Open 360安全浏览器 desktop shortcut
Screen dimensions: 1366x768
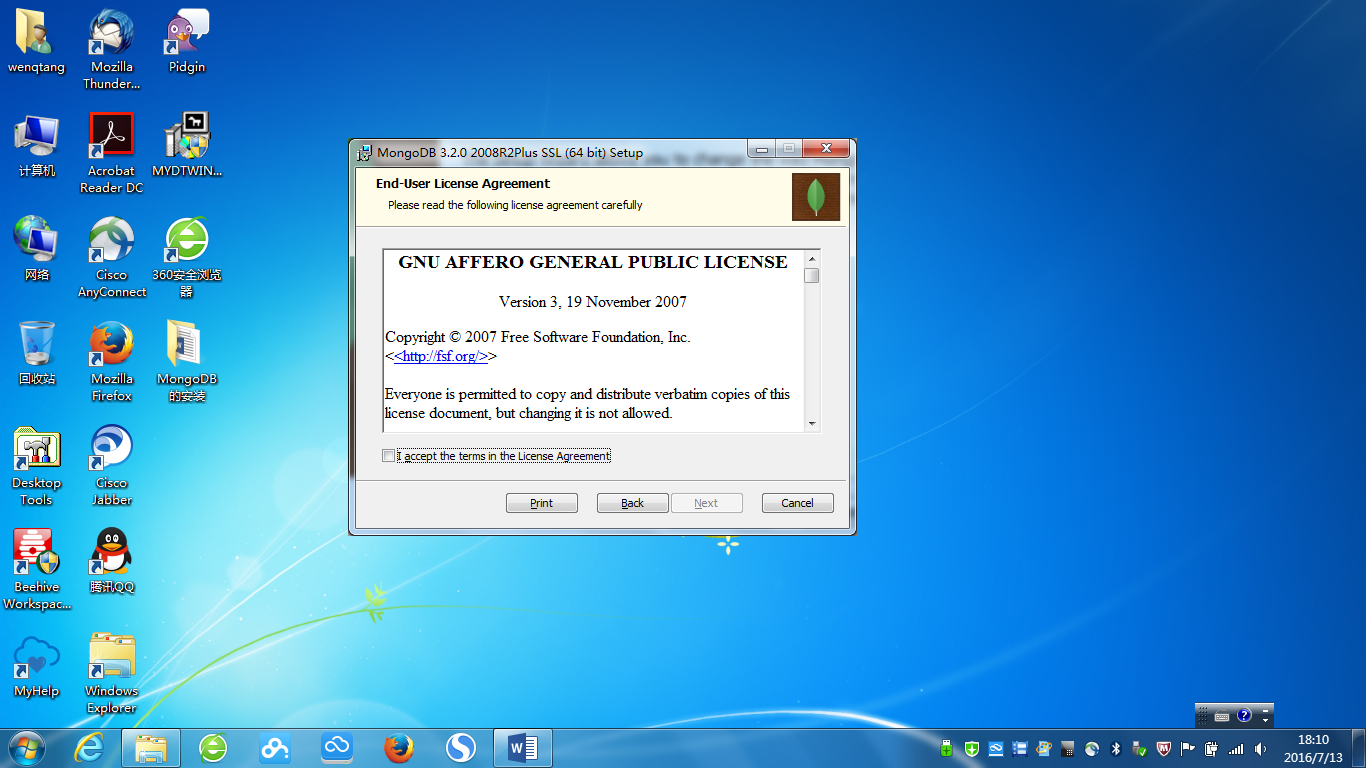[x=187, y=257]
